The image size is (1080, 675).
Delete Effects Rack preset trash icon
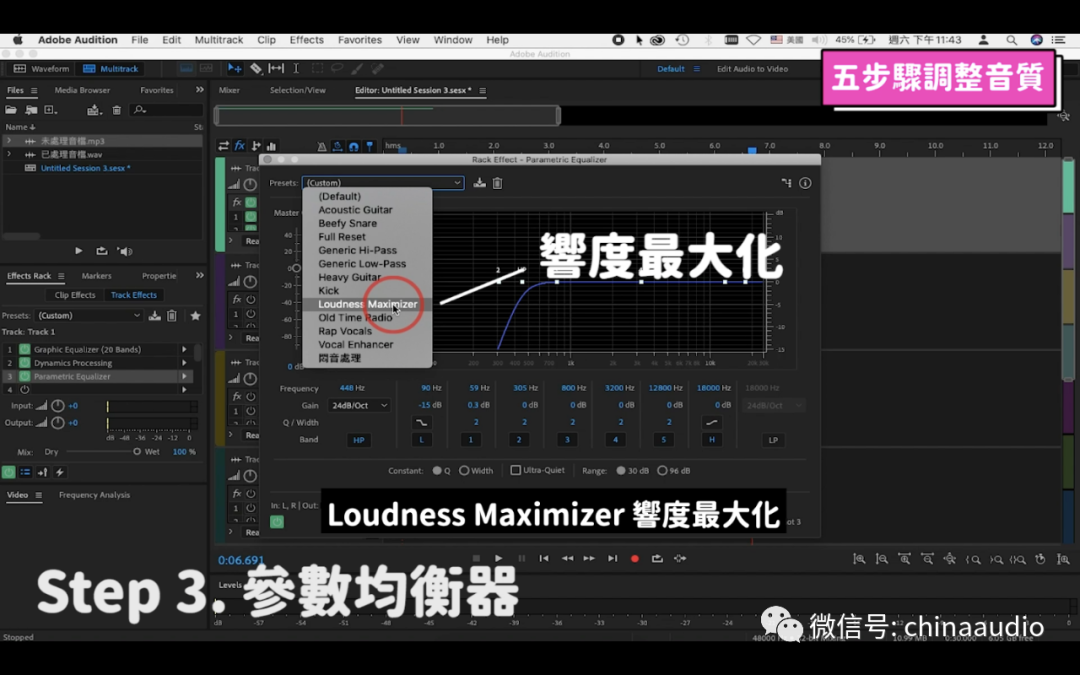(x=172, y=315)
